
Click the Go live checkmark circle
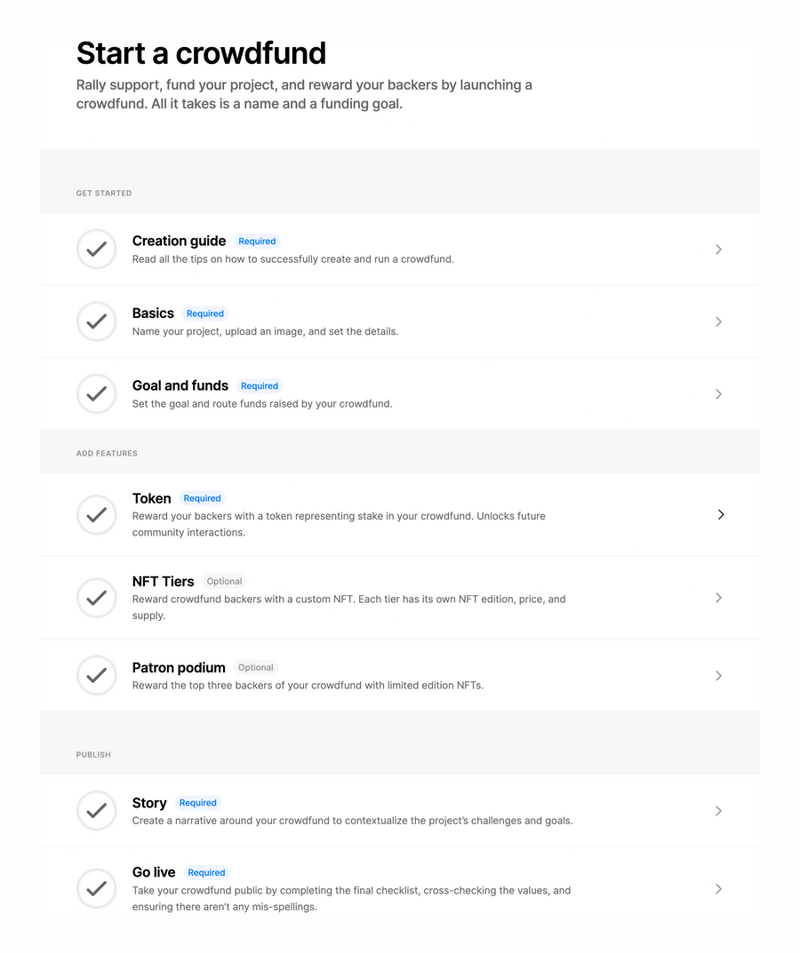click(x=96, y=888)
